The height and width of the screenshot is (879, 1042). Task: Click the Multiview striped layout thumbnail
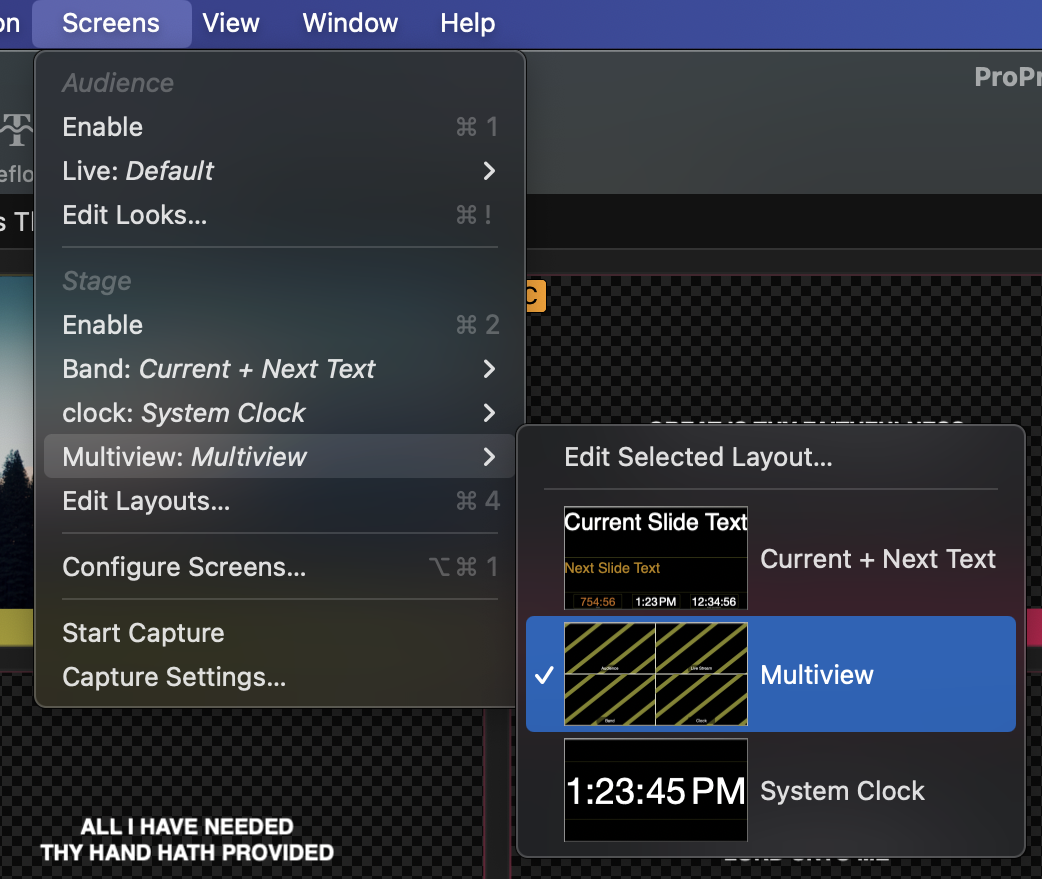[656, 674]
